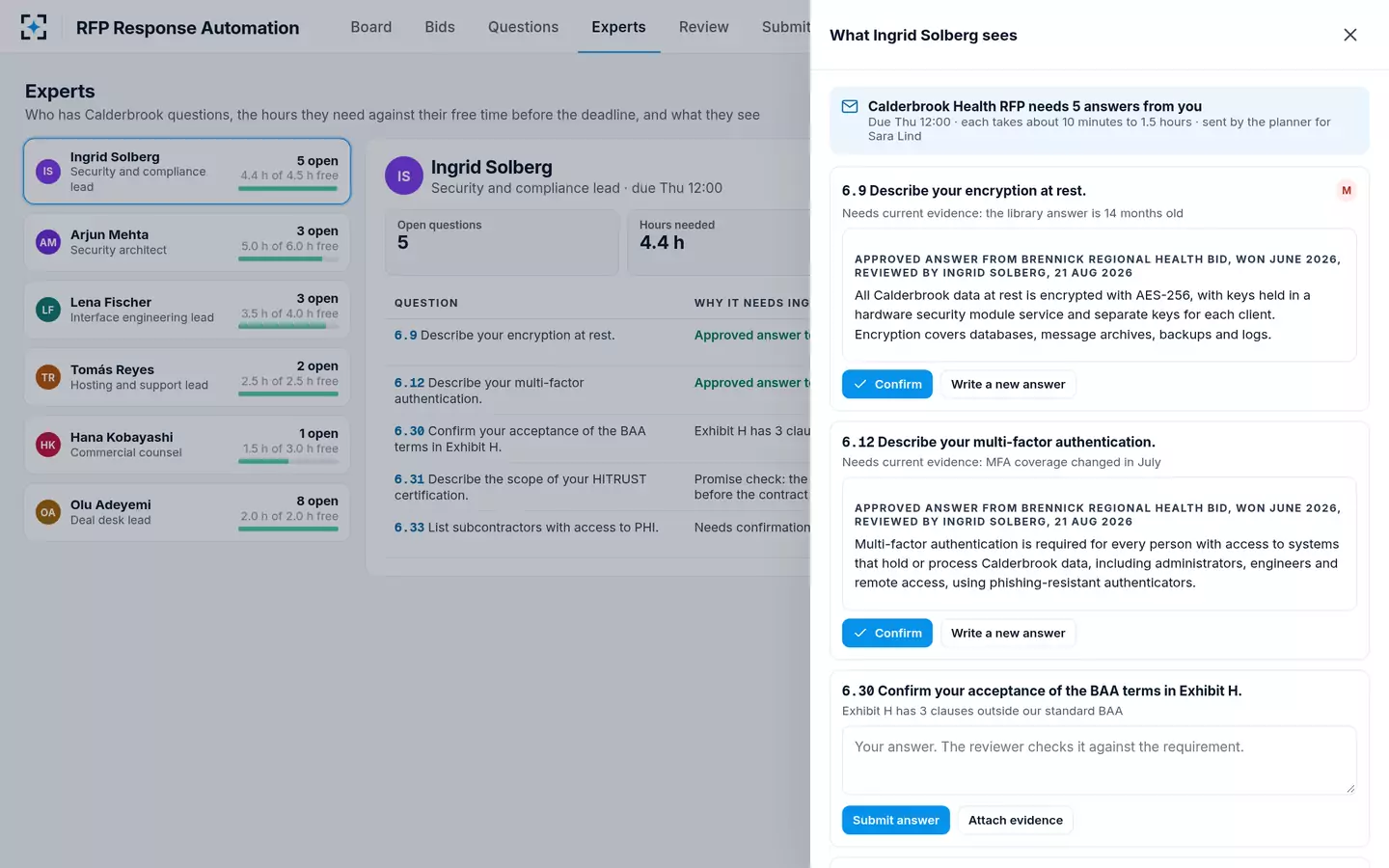This screenshot has height=868, width=1389.
Task: Open question 6.12 in the question table
Action: (x=489, y=391)
